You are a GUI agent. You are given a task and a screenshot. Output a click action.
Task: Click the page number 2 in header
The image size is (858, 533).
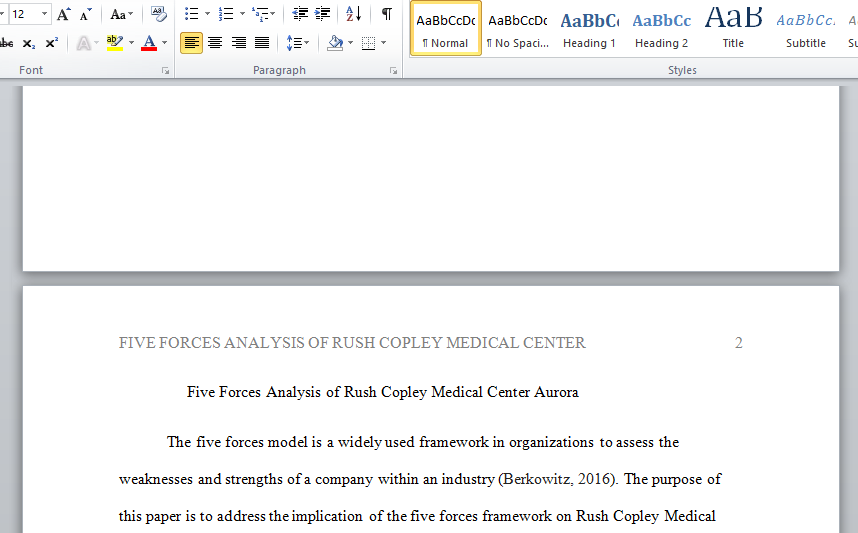[x=738, y=343]
